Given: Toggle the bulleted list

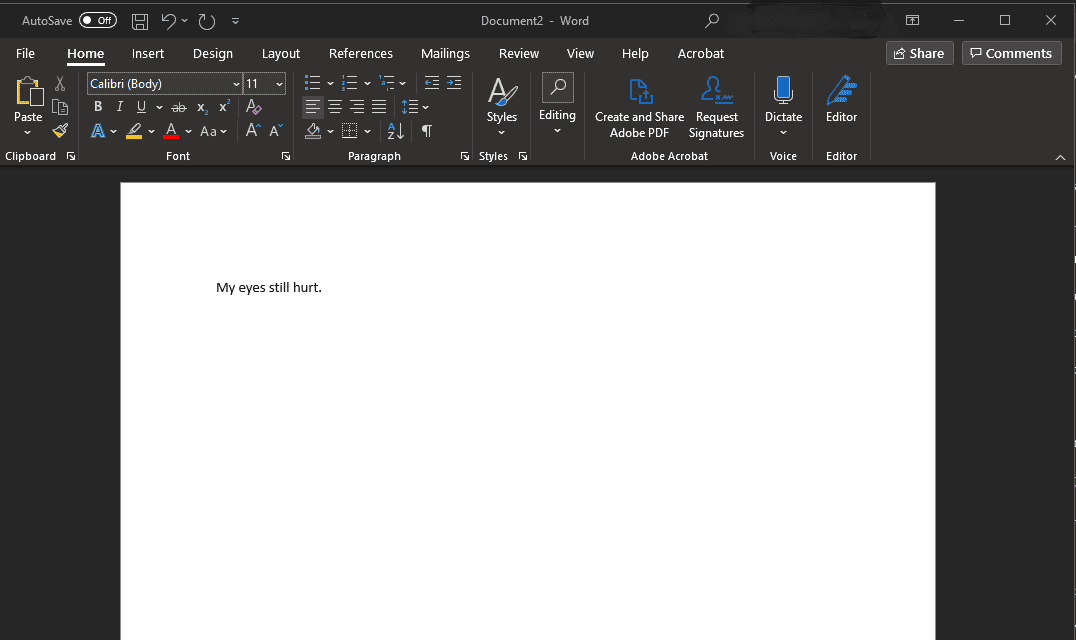Looking at the screenshot, I should (x=312, y=83).
